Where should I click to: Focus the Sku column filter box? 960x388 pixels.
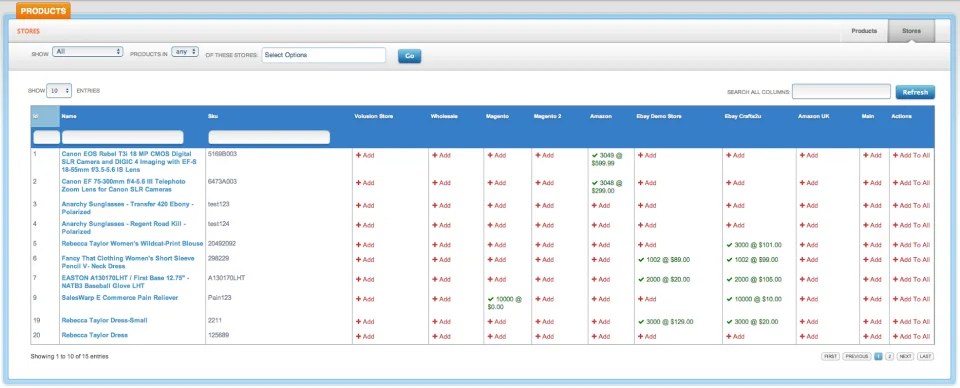click(x=269, y=137)
